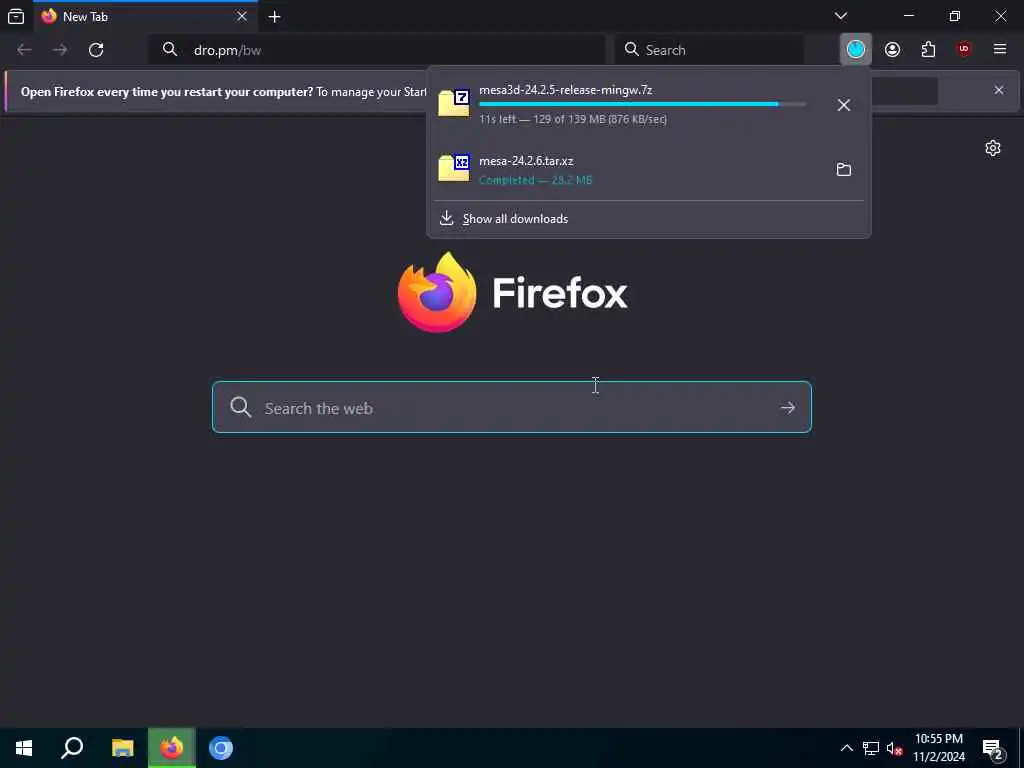1024x768 pixels.
Task: Dismiss the startup notification bar
Action: click(x=999, y=90)
